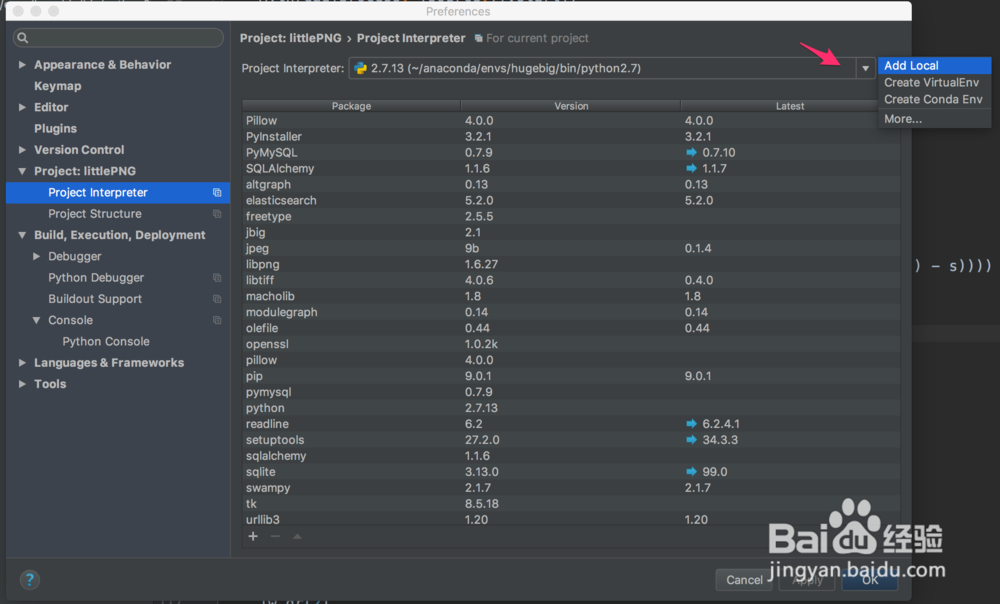Click the small icon beside Project Interpreter entry
Screen dimensions: 1000x604
click(216, 192)
